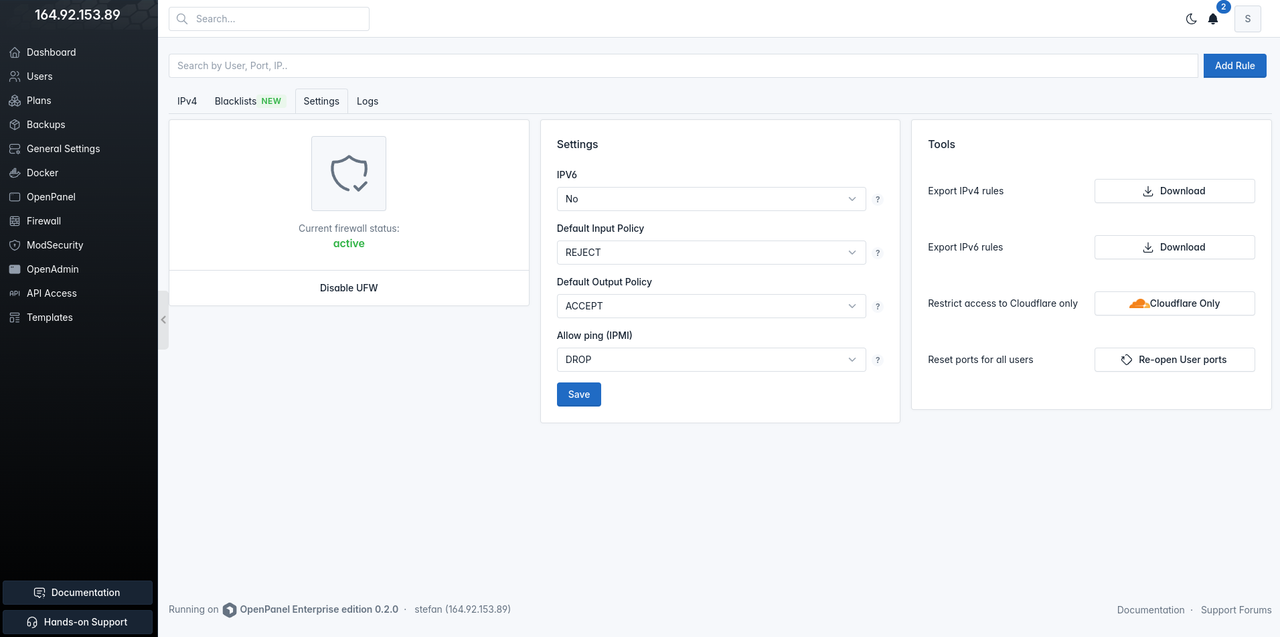Screen dimensions: 1280x637
Task: Toggle dark mode moon icon
Action: (x=1191, y=19)
